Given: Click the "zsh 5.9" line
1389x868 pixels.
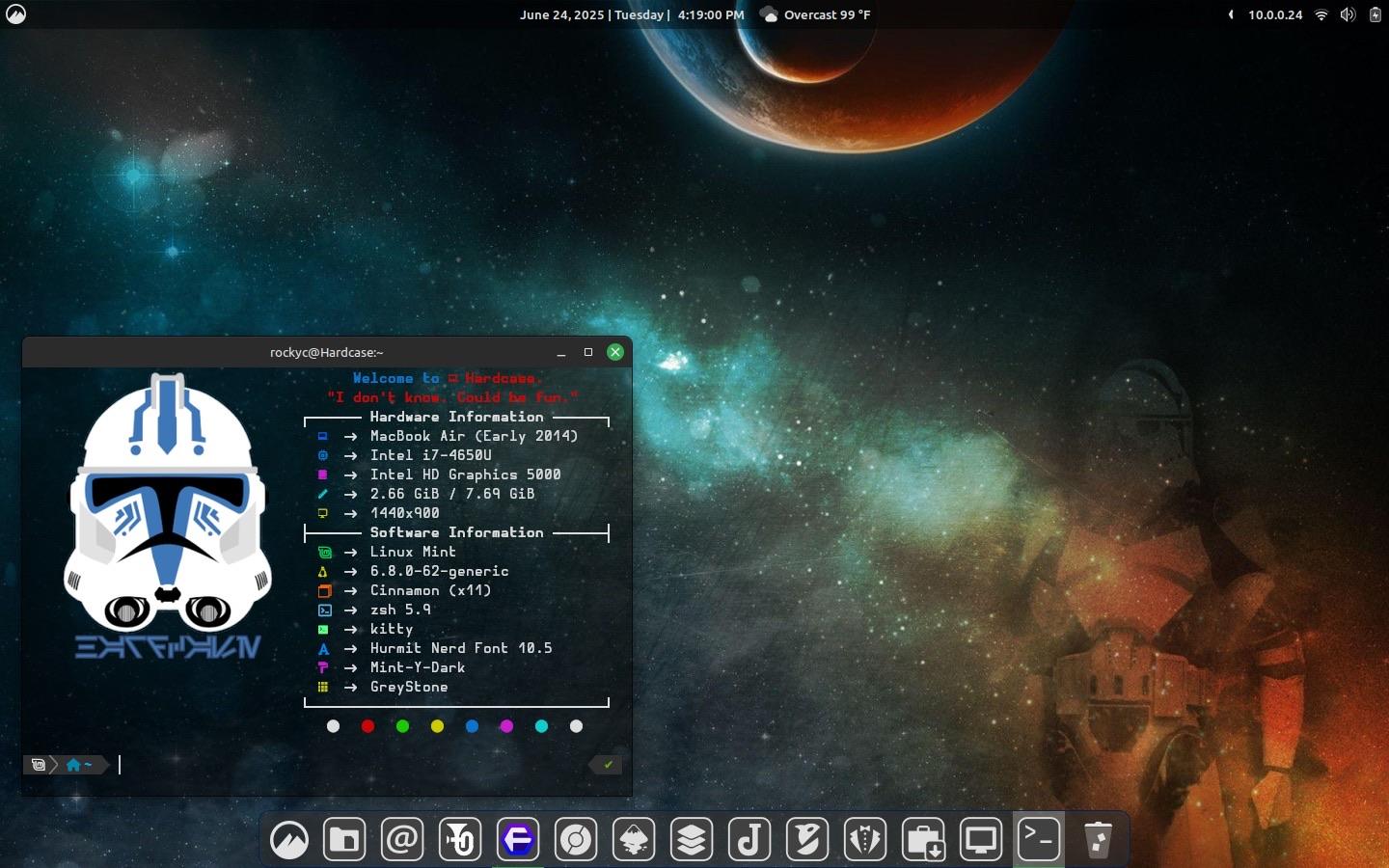Looking at the screenshot, I should (x=400, y=610).
